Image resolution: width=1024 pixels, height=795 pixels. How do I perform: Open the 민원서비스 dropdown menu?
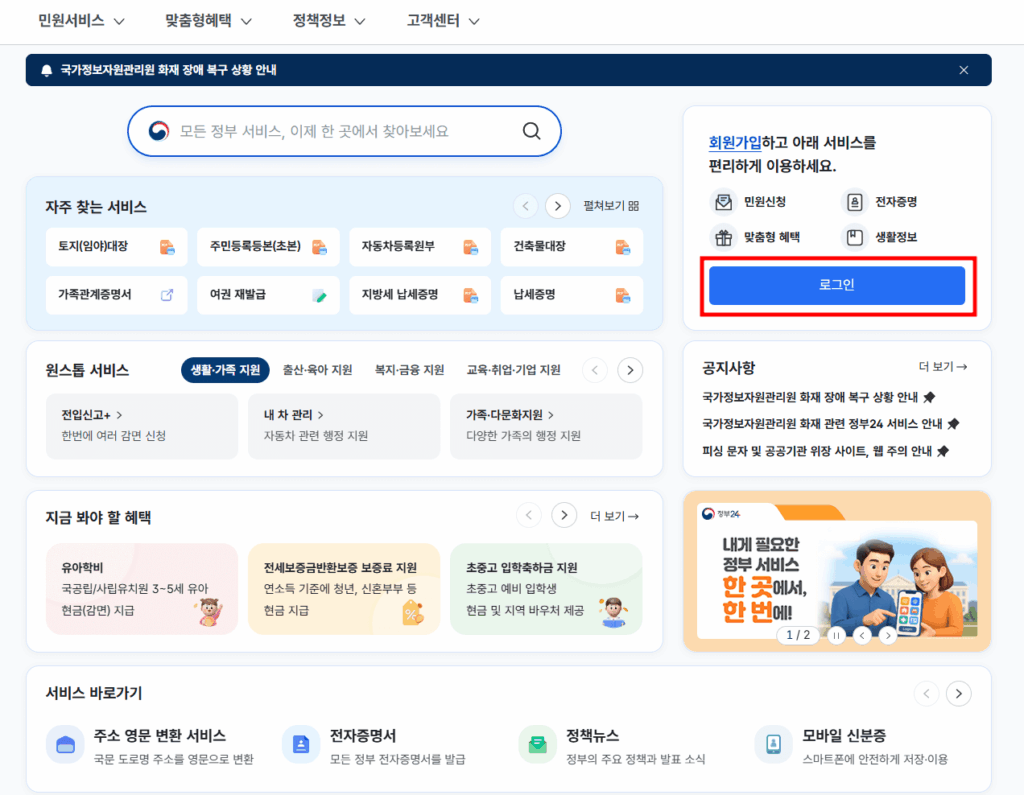[x=81, y=21]
